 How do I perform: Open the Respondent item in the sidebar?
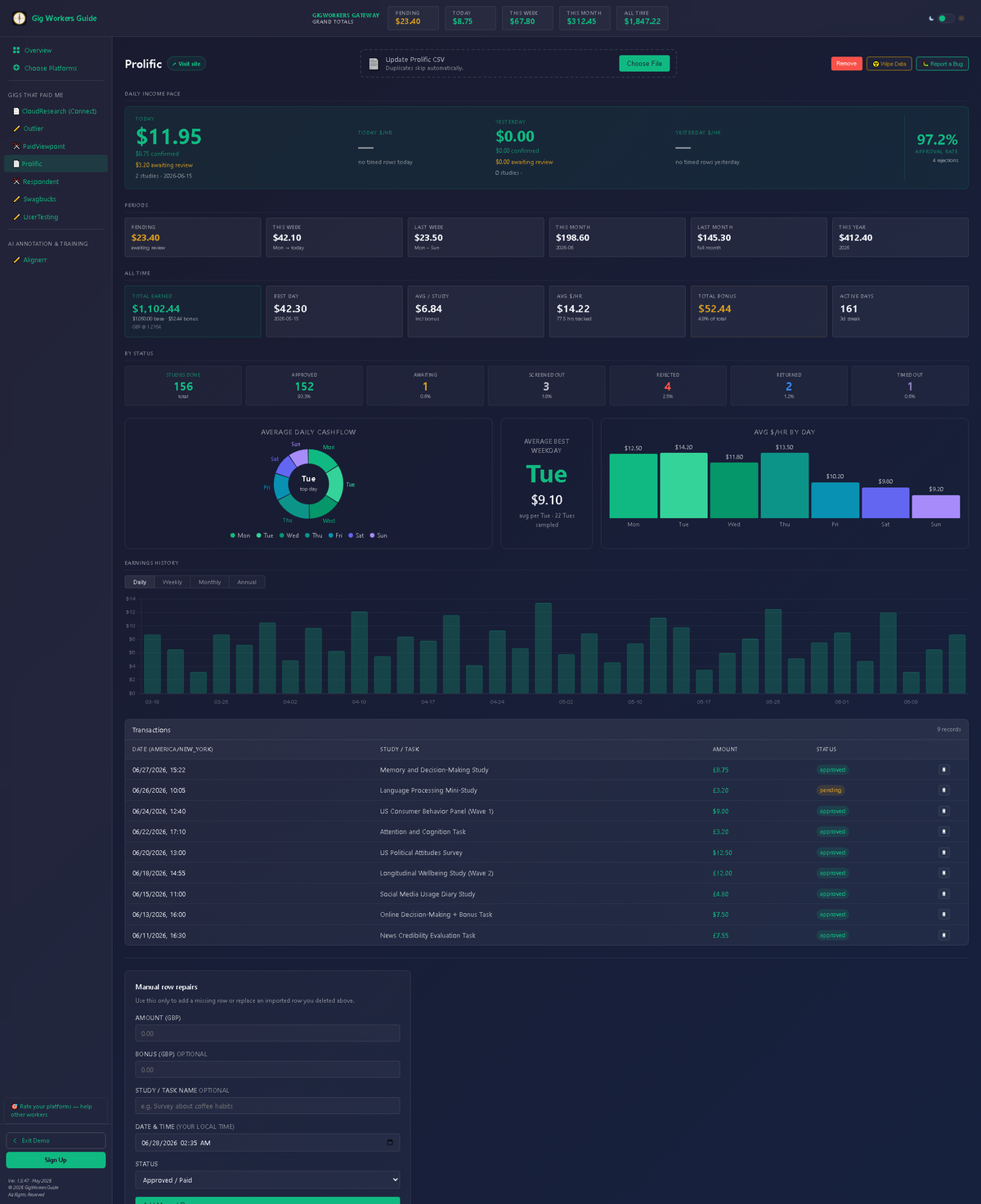click(x=56, y=181)
